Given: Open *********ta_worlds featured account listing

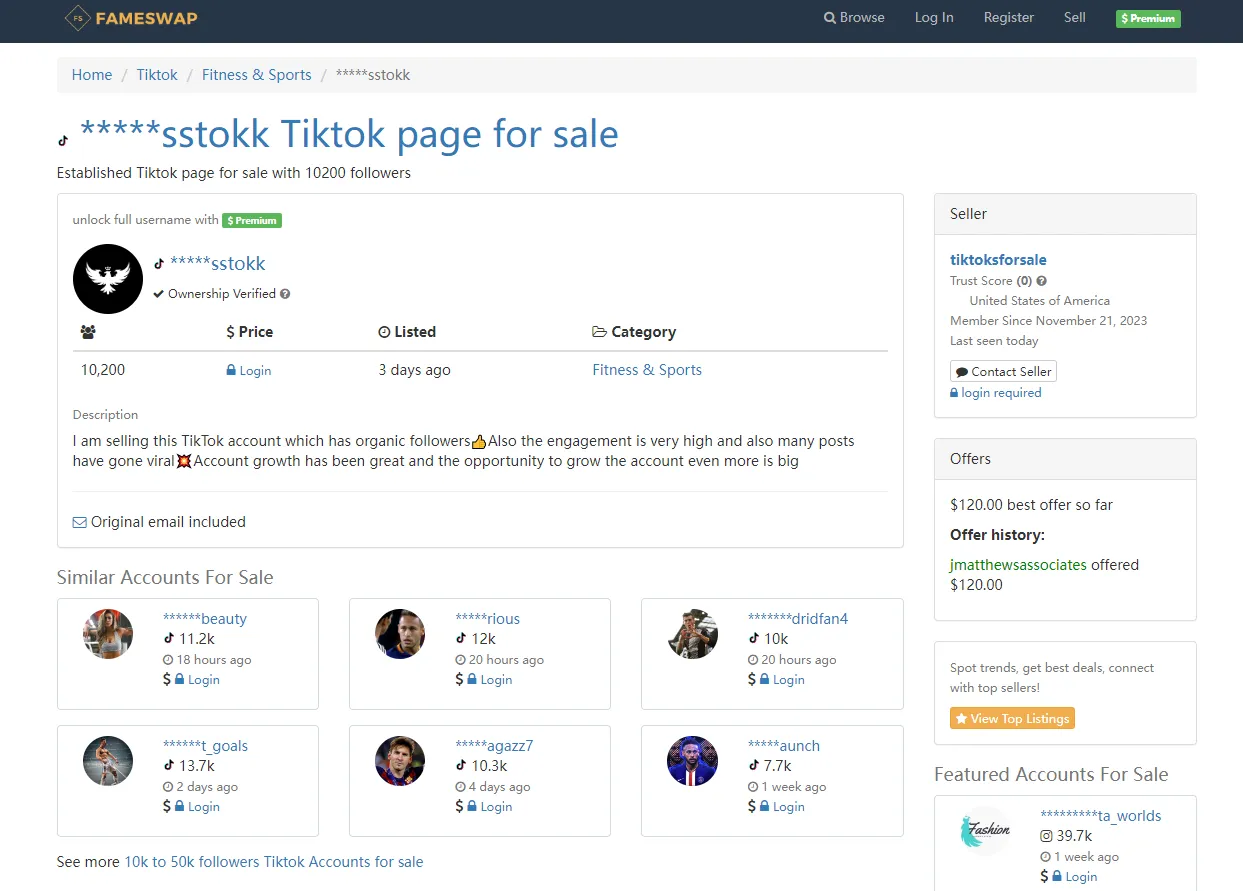Looking at the screenshot, I should [x=1101, y=816].
